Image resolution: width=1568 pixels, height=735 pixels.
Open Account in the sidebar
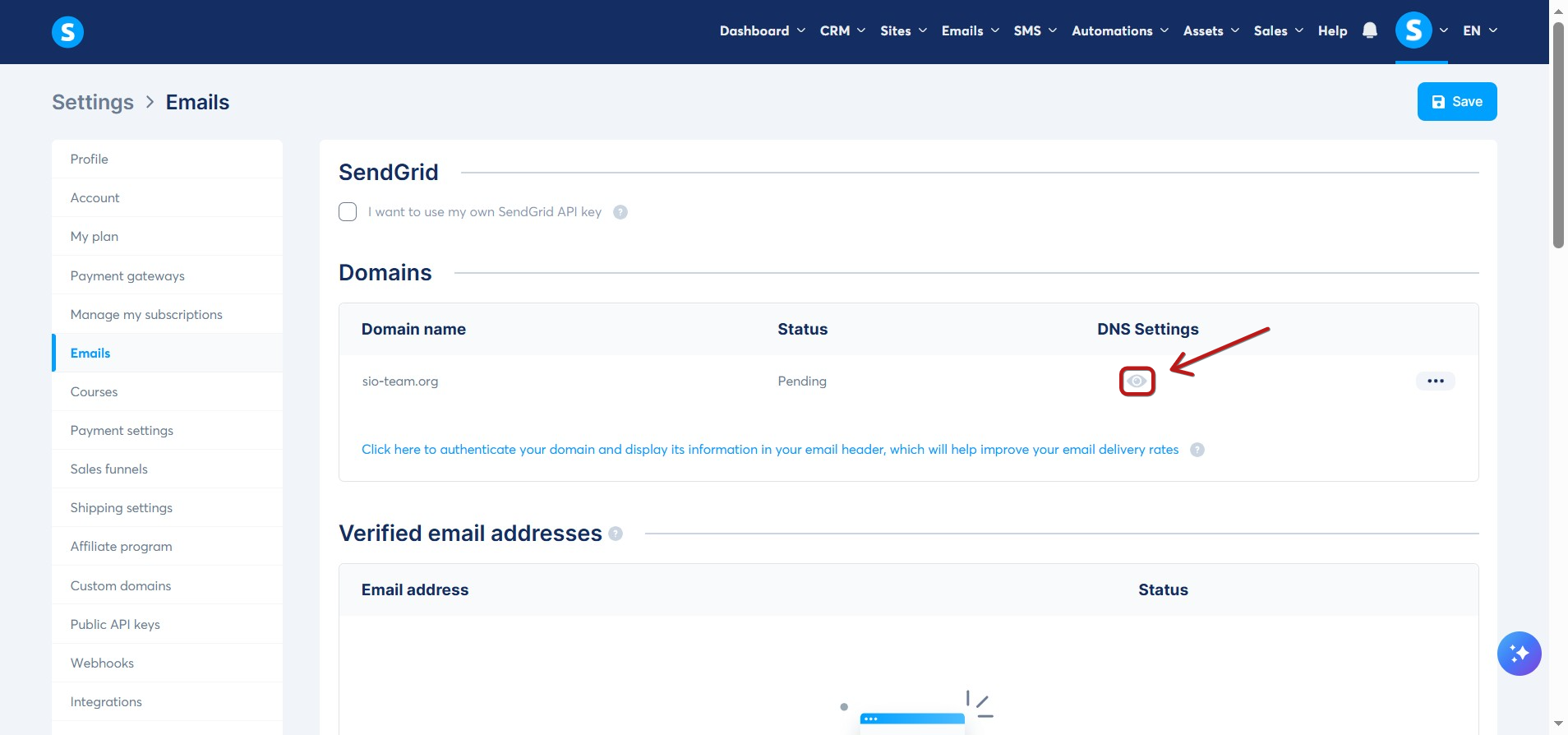pyautogui.click(x=168, y=197)
